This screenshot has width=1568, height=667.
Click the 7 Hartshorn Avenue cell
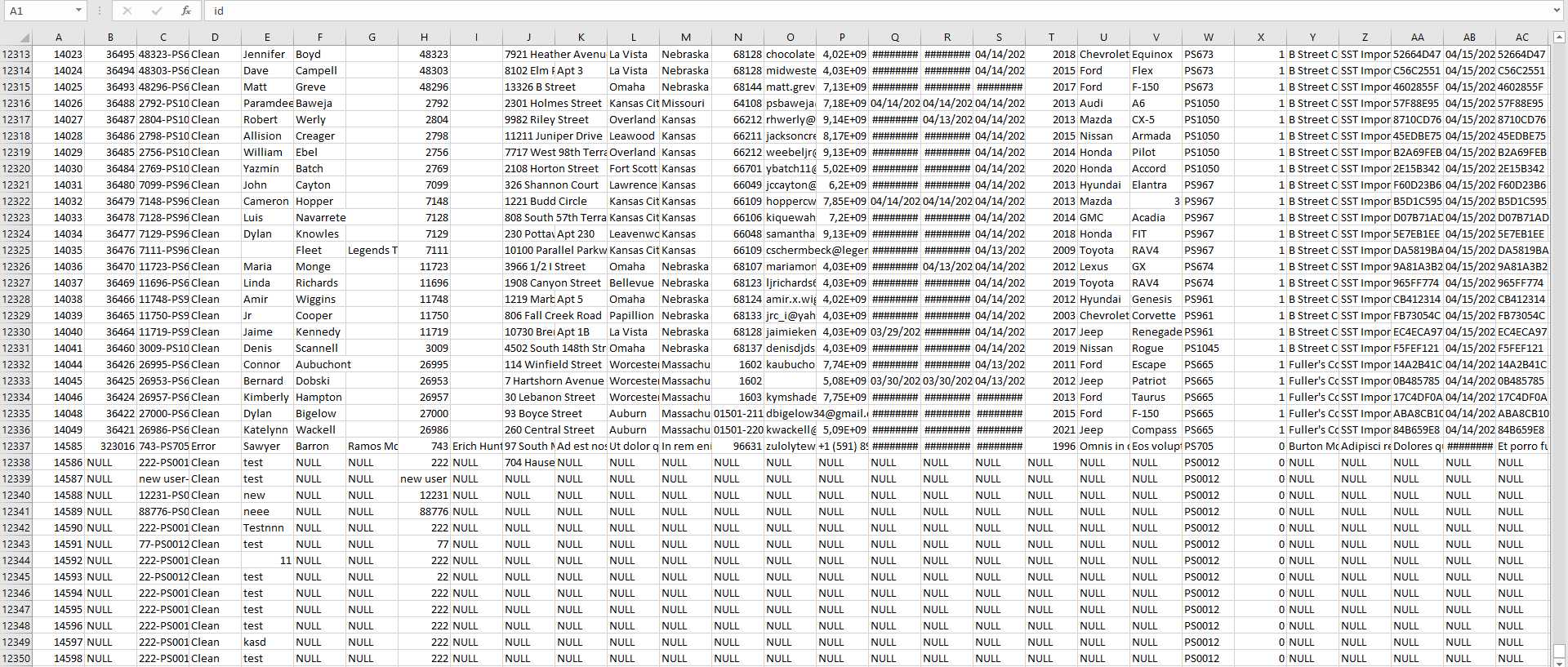555,380
